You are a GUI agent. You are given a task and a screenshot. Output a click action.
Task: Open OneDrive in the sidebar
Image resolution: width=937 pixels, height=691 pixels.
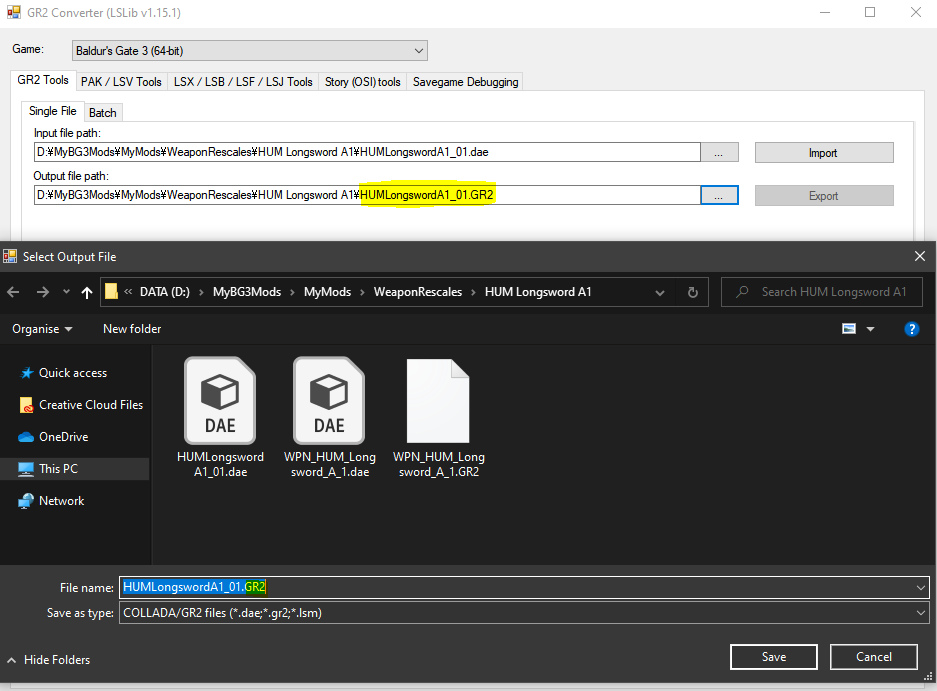point(53,437)
